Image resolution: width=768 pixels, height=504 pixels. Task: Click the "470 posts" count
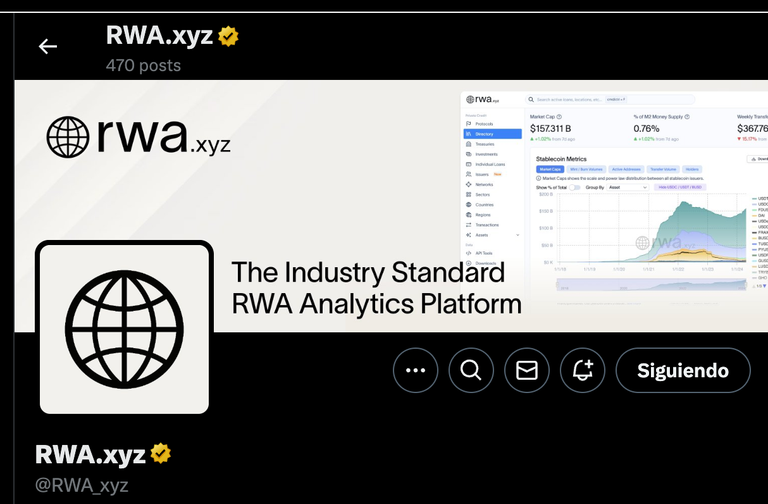point(143,65)
